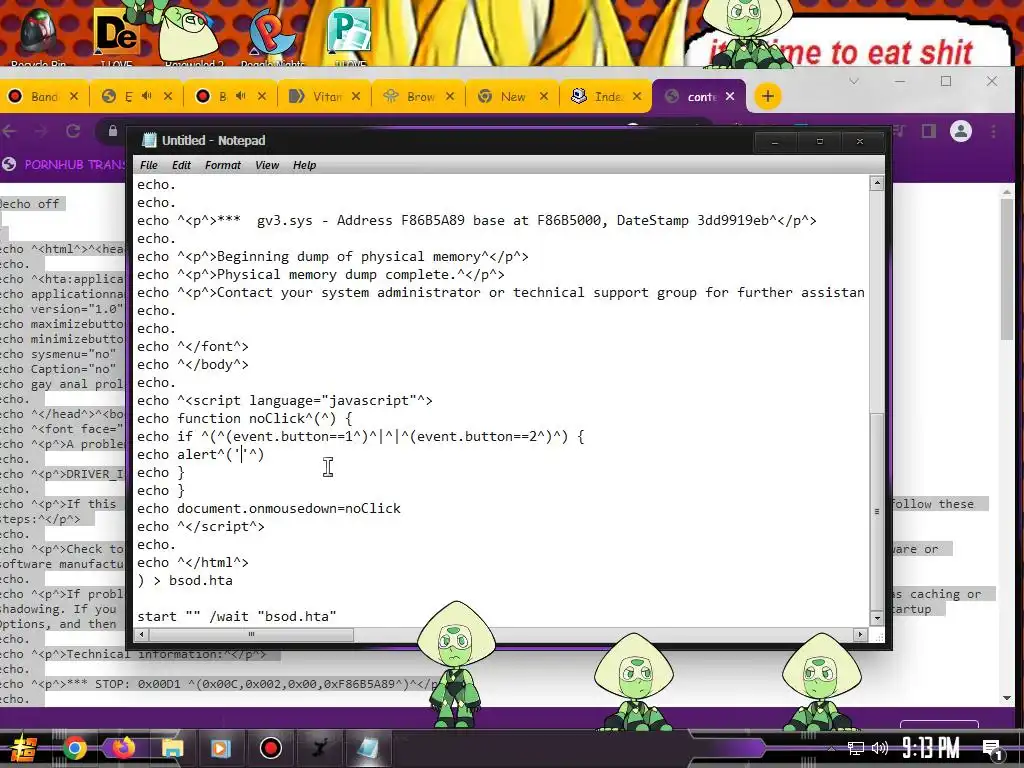This screenshot has width=1024, height=768.
Task: Click the line ') > bsod.hta' in Notepad
Action: pos(185,580)
